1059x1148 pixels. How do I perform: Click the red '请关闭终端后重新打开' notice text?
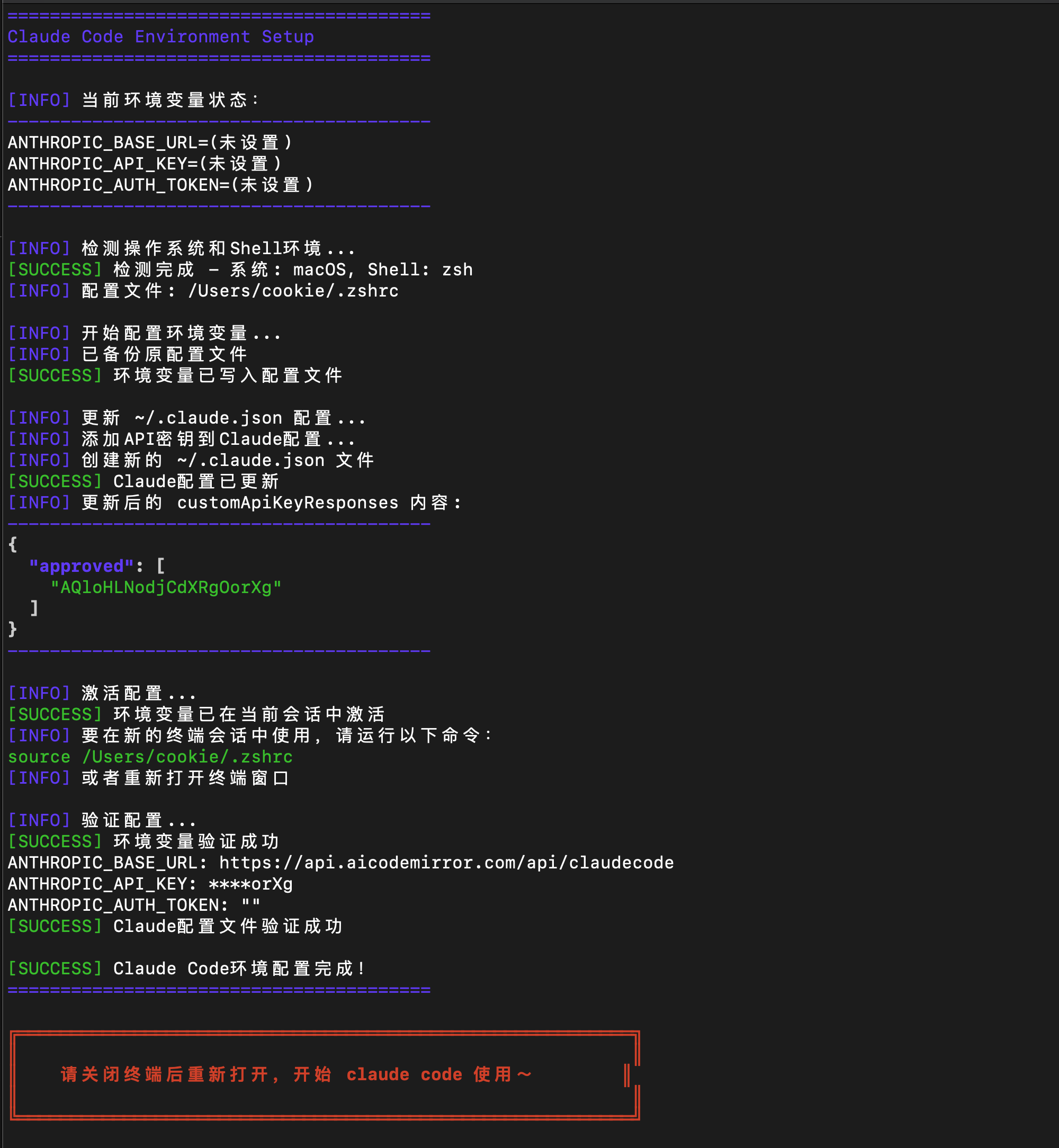pyautogui.click(x=297, y=1074)
